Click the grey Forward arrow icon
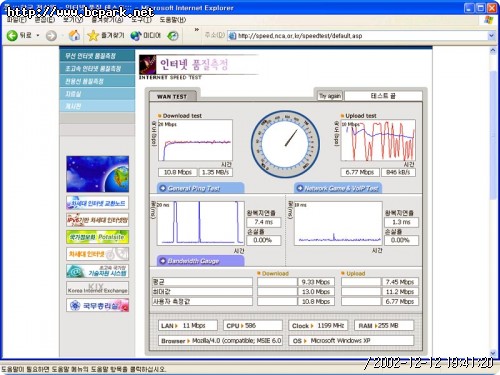 (x=51, y=36)
